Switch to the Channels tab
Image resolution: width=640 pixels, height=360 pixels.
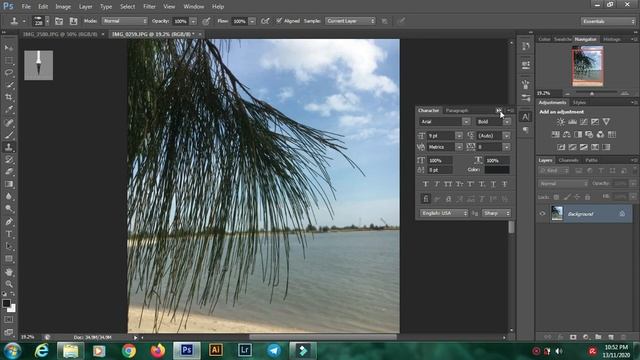(x=568, y=160)
